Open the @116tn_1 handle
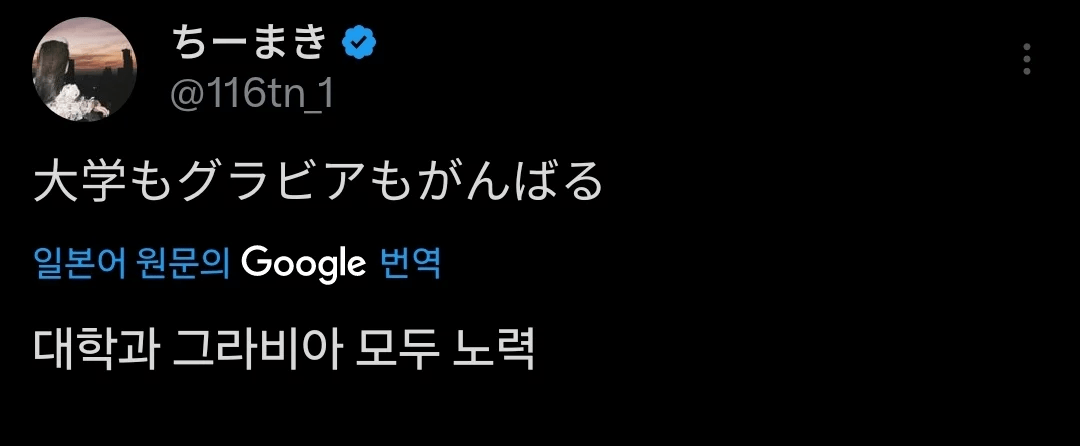This screenshot has height=446, width=1080. tap(250, 96)
